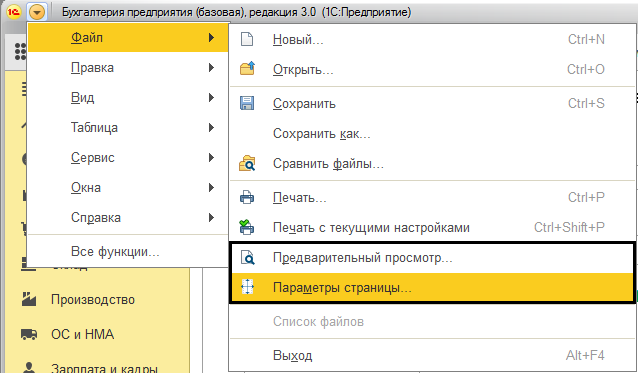Click the 1C application logo icon

(x=13, y=12)
